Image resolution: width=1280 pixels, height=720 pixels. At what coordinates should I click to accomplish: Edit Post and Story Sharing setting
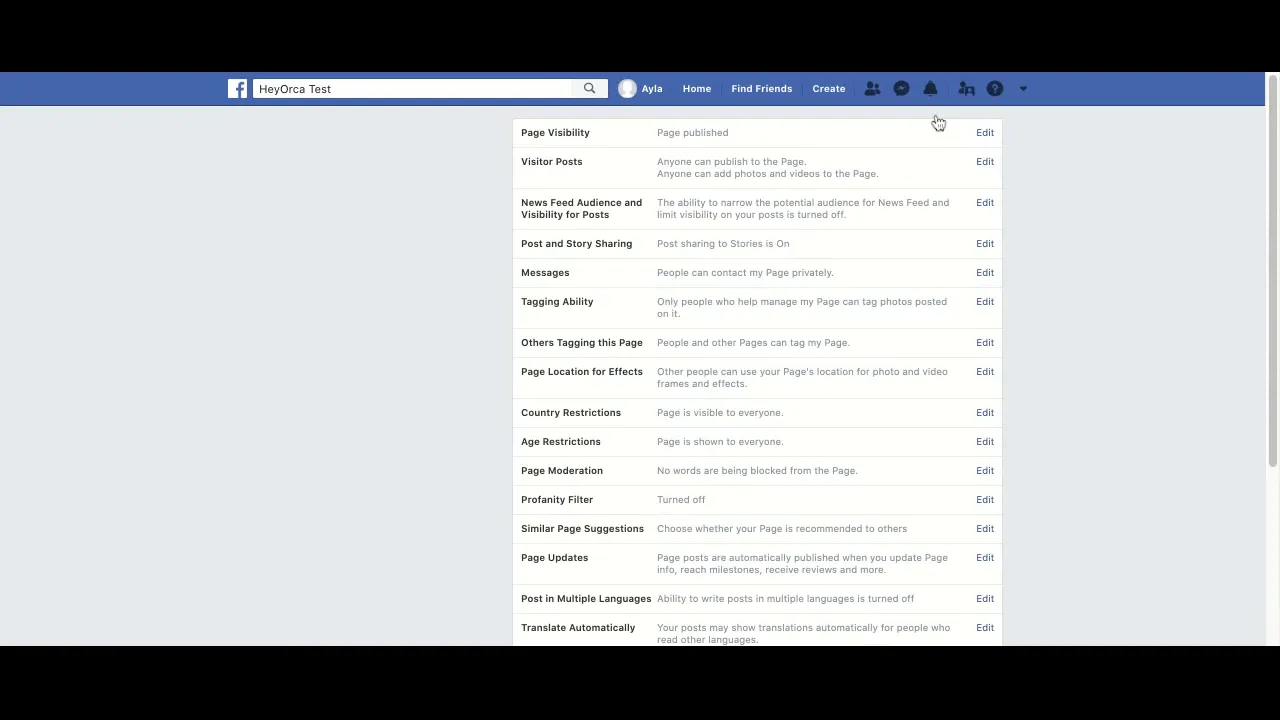pos(985,244)
